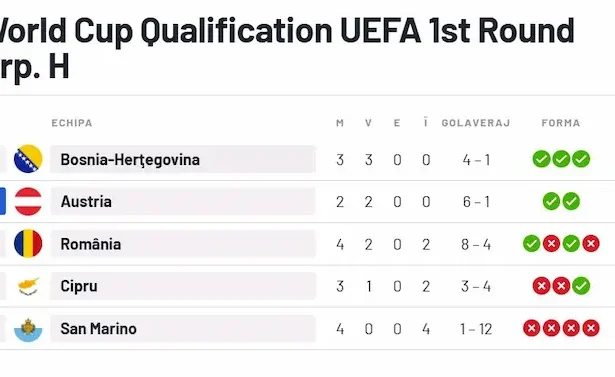Click the San Marino flag icon
Viewport: 615px width, 377px height.
click(x=28, y=329)
